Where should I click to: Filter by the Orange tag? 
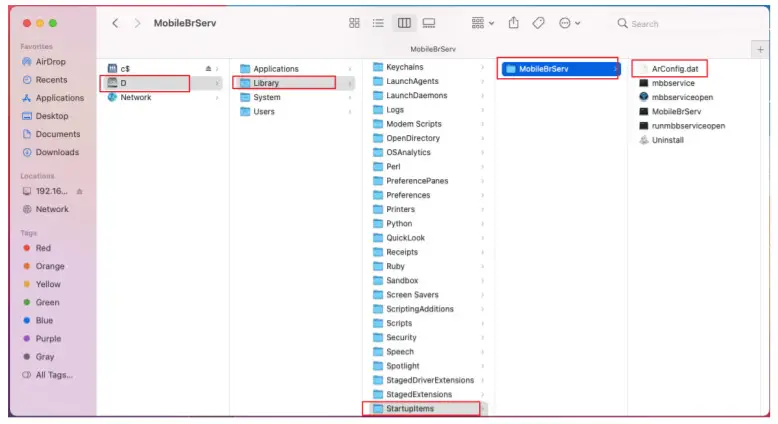point(50,266)
